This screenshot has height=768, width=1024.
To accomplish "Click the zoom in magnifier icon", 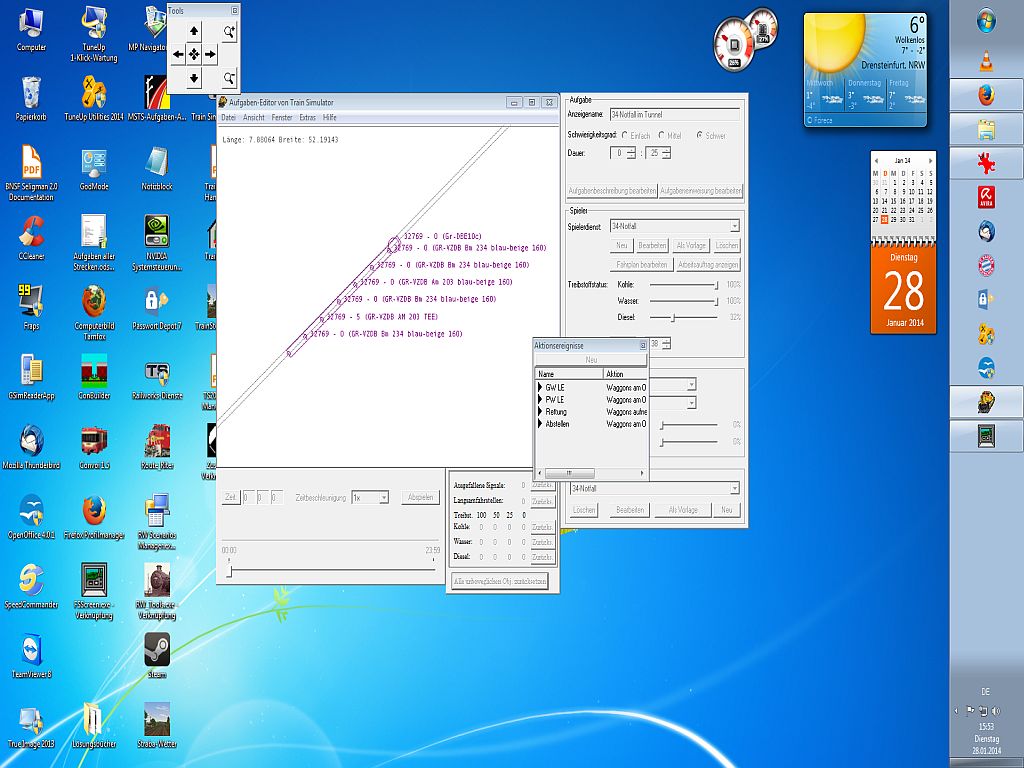I will 229,32.
